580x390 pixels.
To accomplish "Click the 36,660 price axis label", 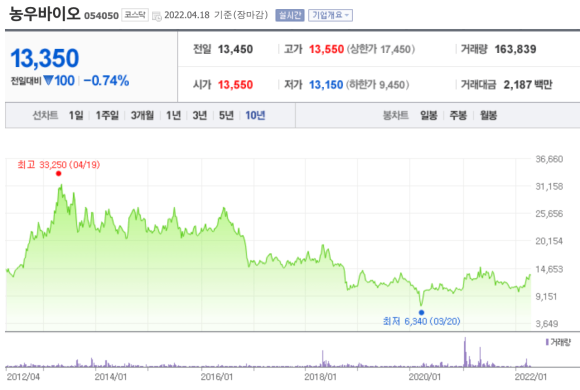I will click(549, 159).
